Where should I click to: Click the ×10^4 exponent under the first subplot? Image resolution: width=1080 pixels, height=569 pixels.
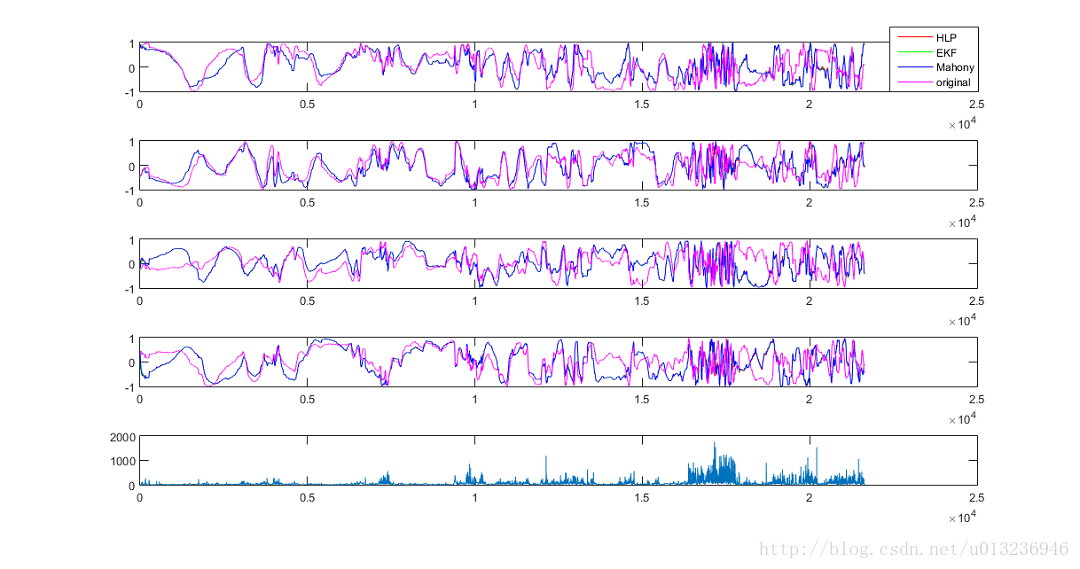pos(962,123)
